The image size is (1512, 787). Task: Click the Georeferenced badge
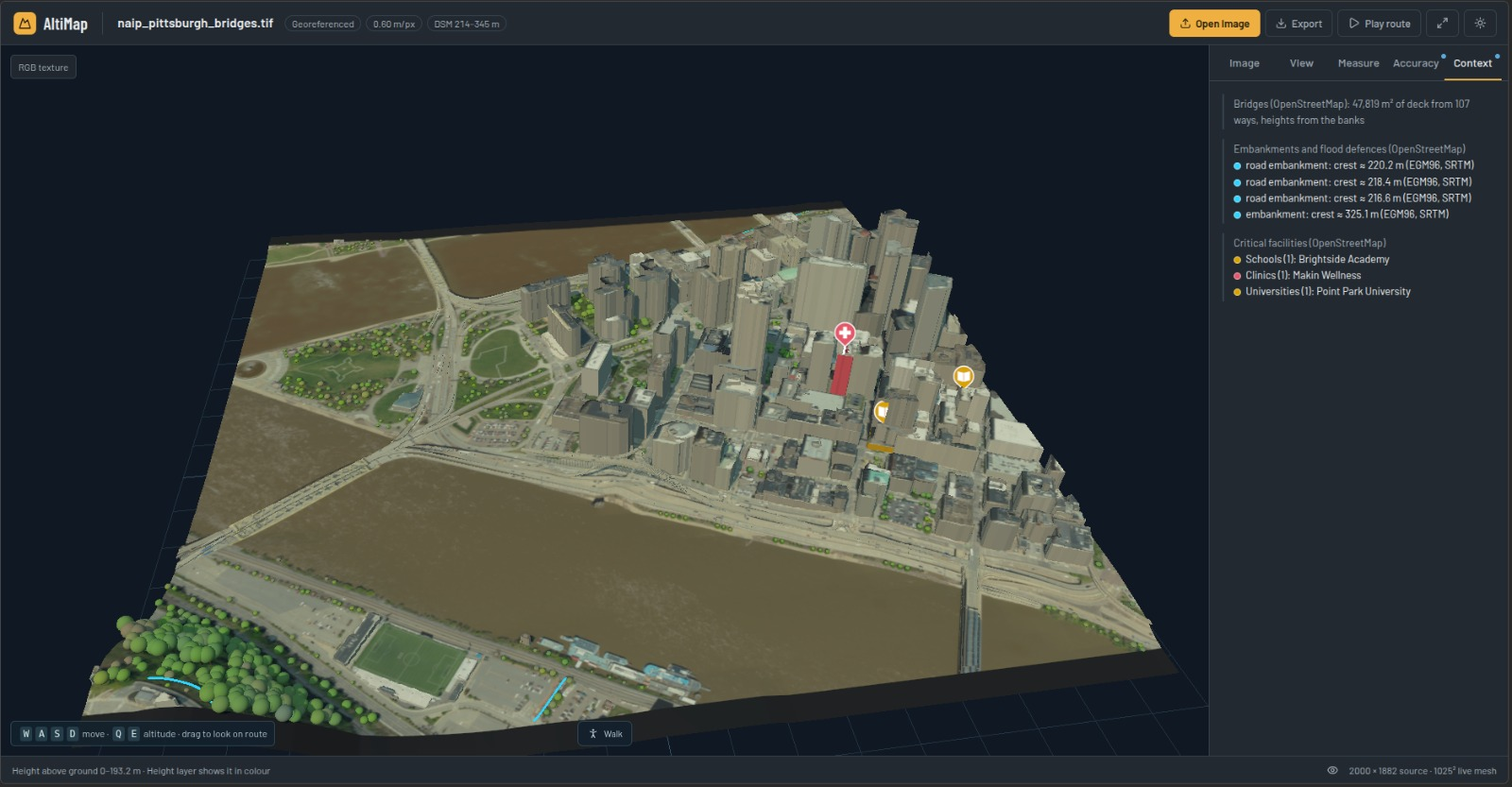coord(322,24)
